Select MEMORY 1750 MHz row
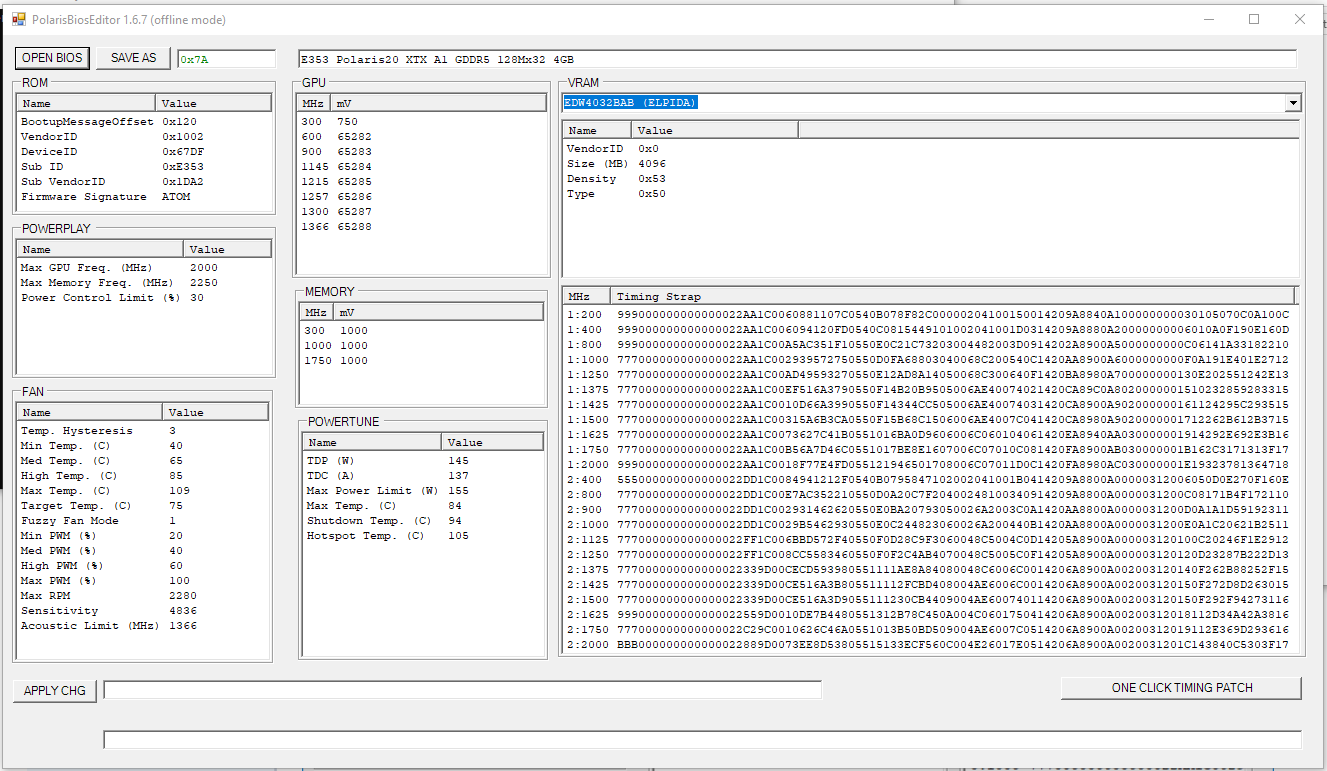This screenshot has height=771, width=1327. tap(423, 361)
